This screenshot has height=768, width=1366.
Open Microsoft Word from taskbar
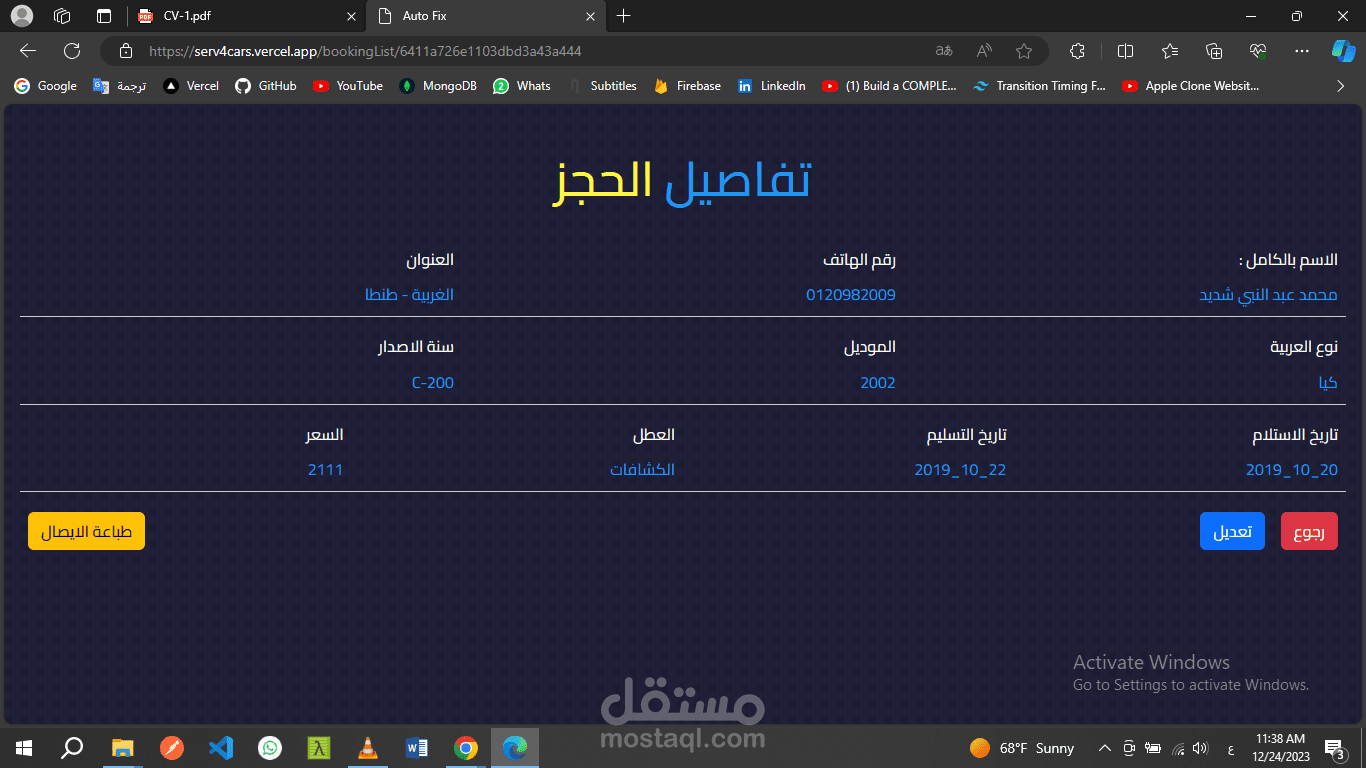pyautogui.click(x=416, y=748)
